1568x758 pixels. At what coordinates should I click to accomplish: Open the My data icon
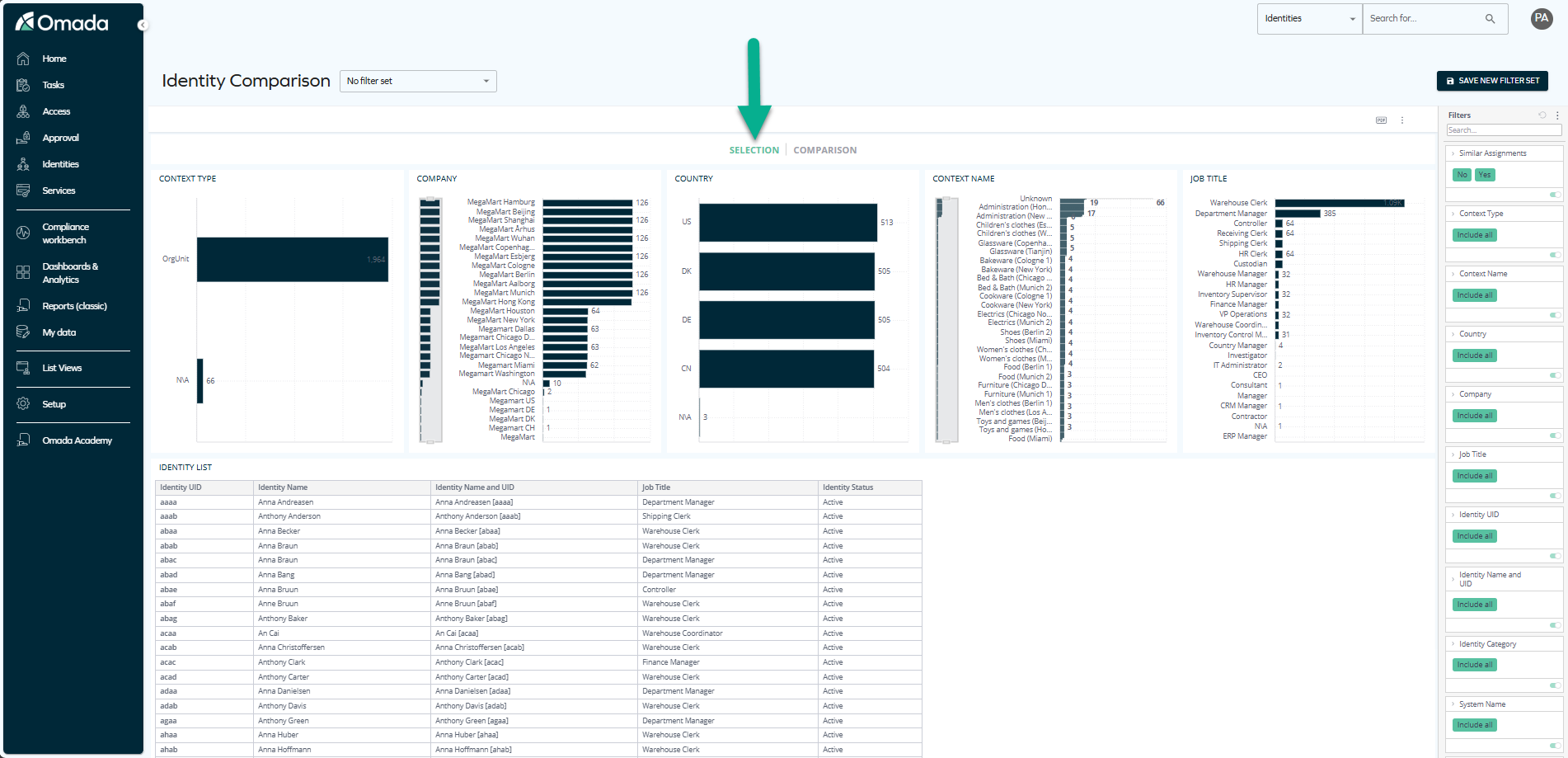pyautogui.click(x=23, y=332)
